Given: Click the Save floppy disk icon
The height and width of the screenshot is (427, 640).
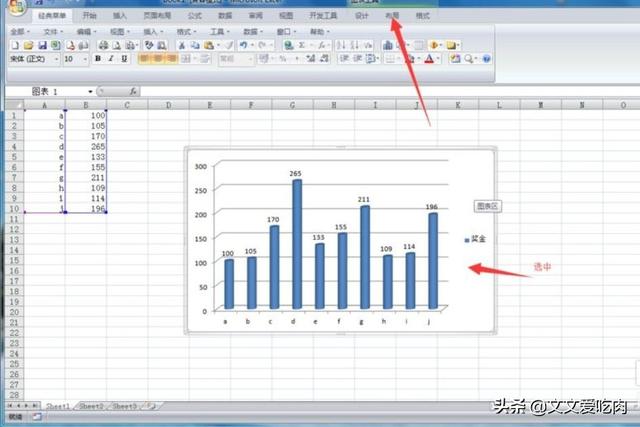Looking at the screenshot, I should click(42, 45).
